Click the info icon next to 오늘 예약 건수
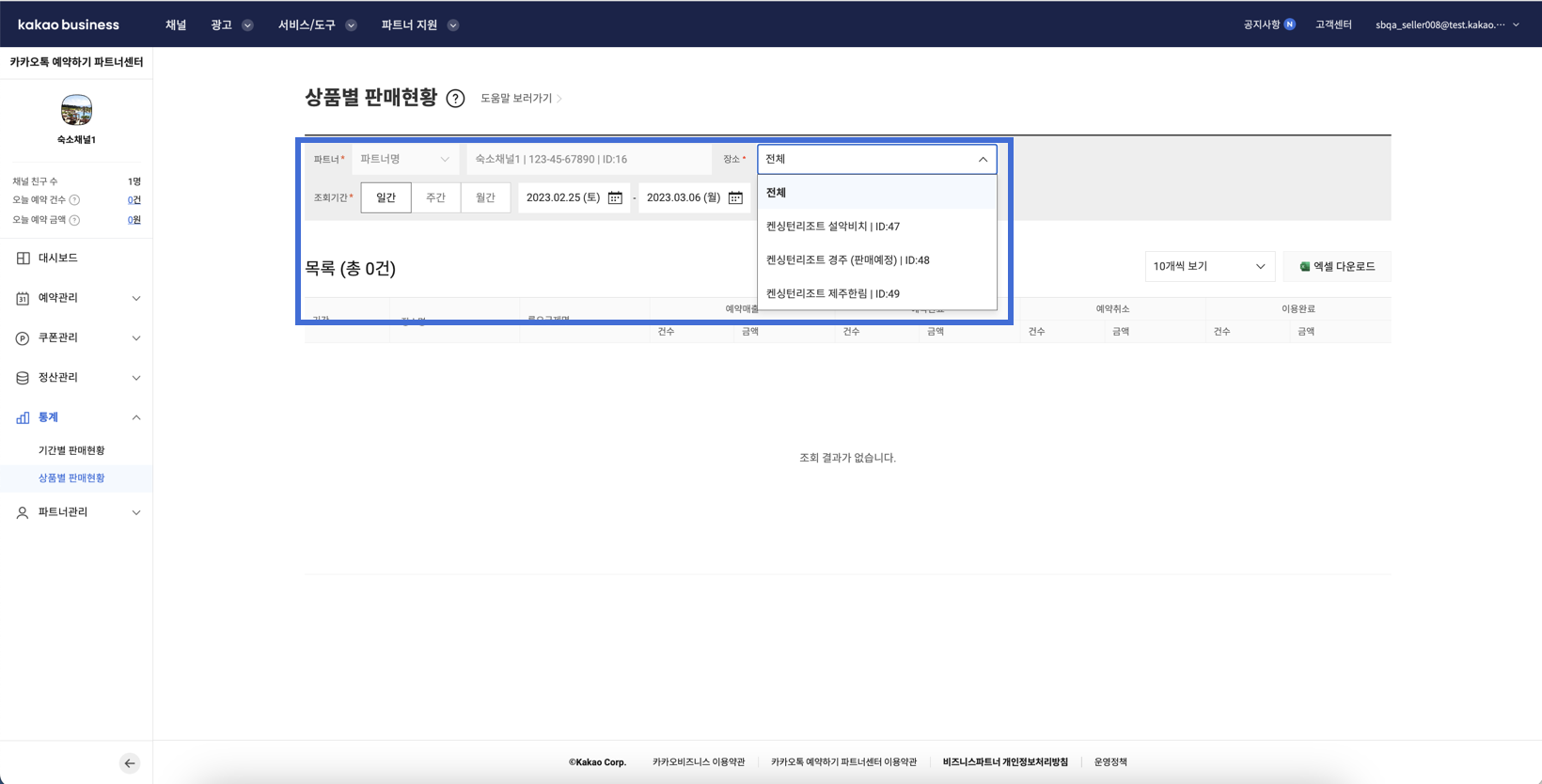Image resolution: width=1542 pixels, height=784 pixels. click(74, 200)
